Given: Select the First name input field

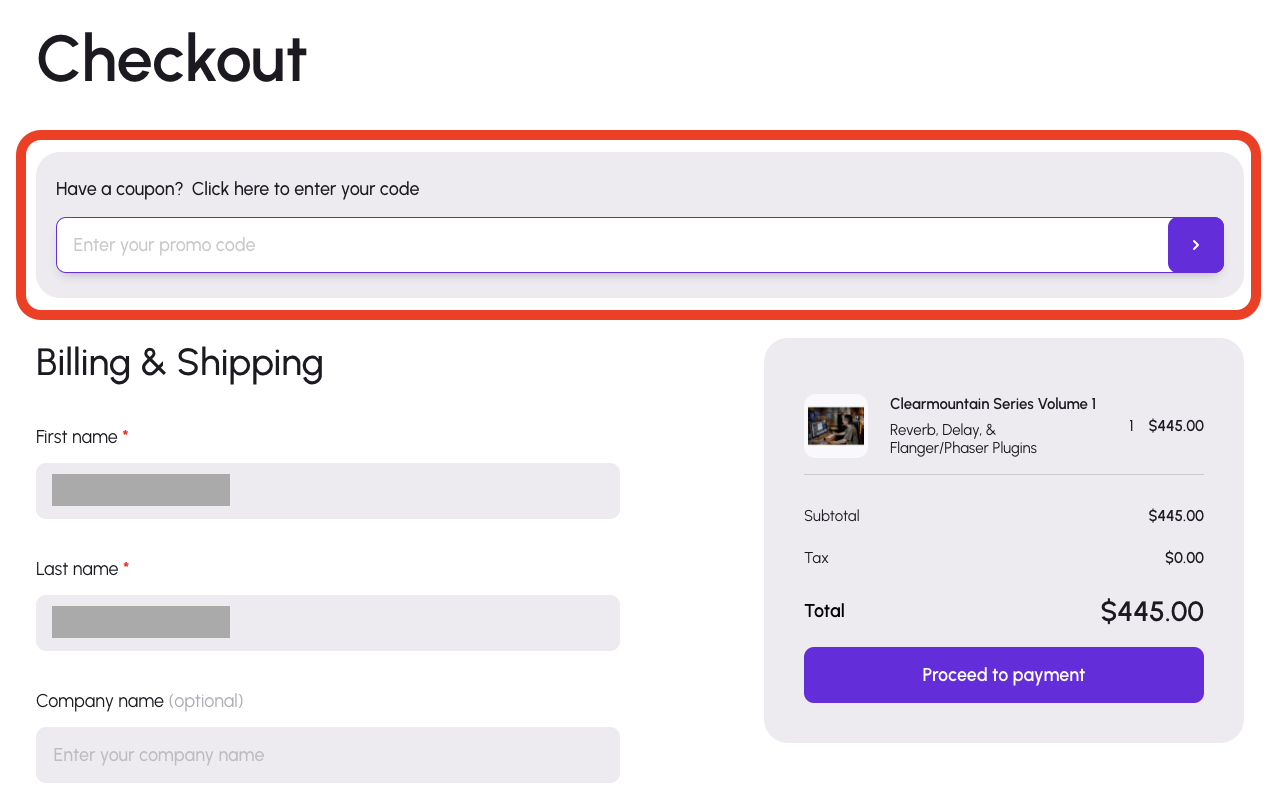Looking at the screenshot, I should coord(327,491).
